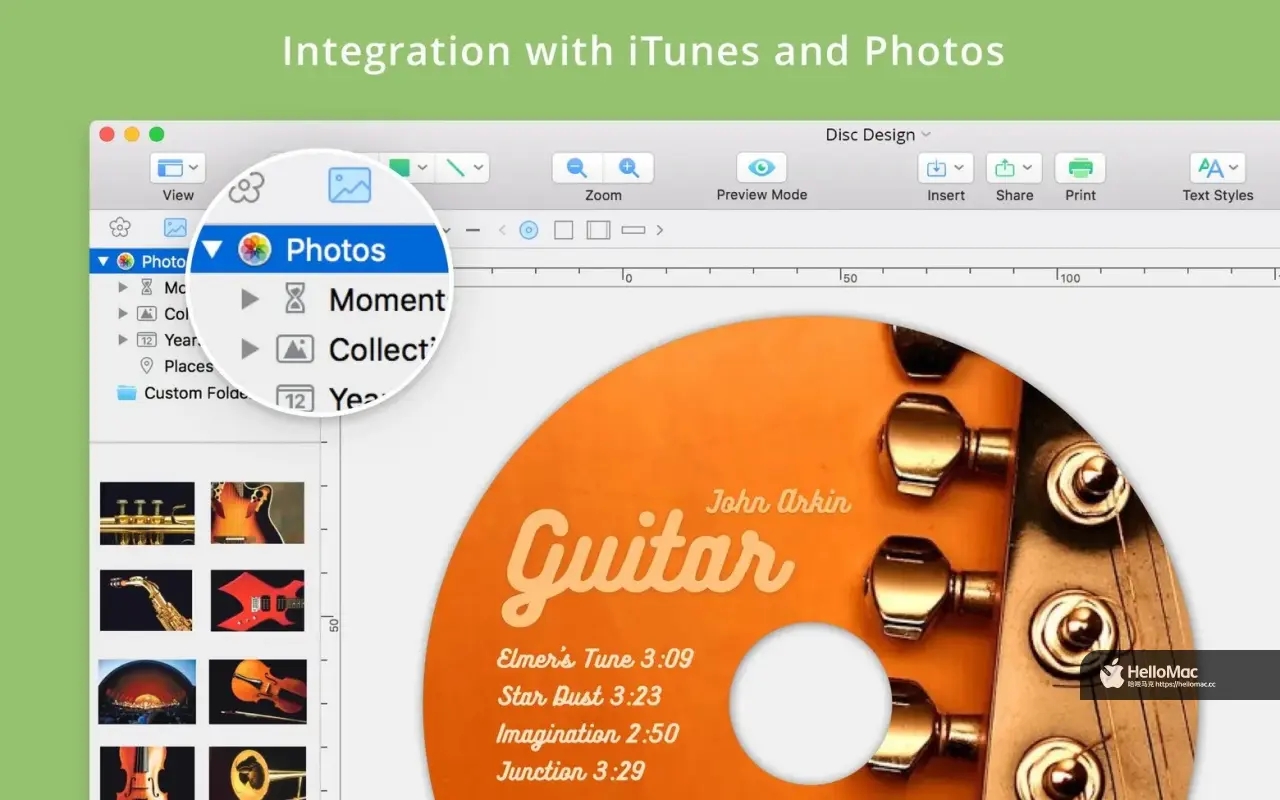The height and width of the screenshot is (800, 1280).
Task: Select the booklet layout icon
Action: [x=598, y=230]
